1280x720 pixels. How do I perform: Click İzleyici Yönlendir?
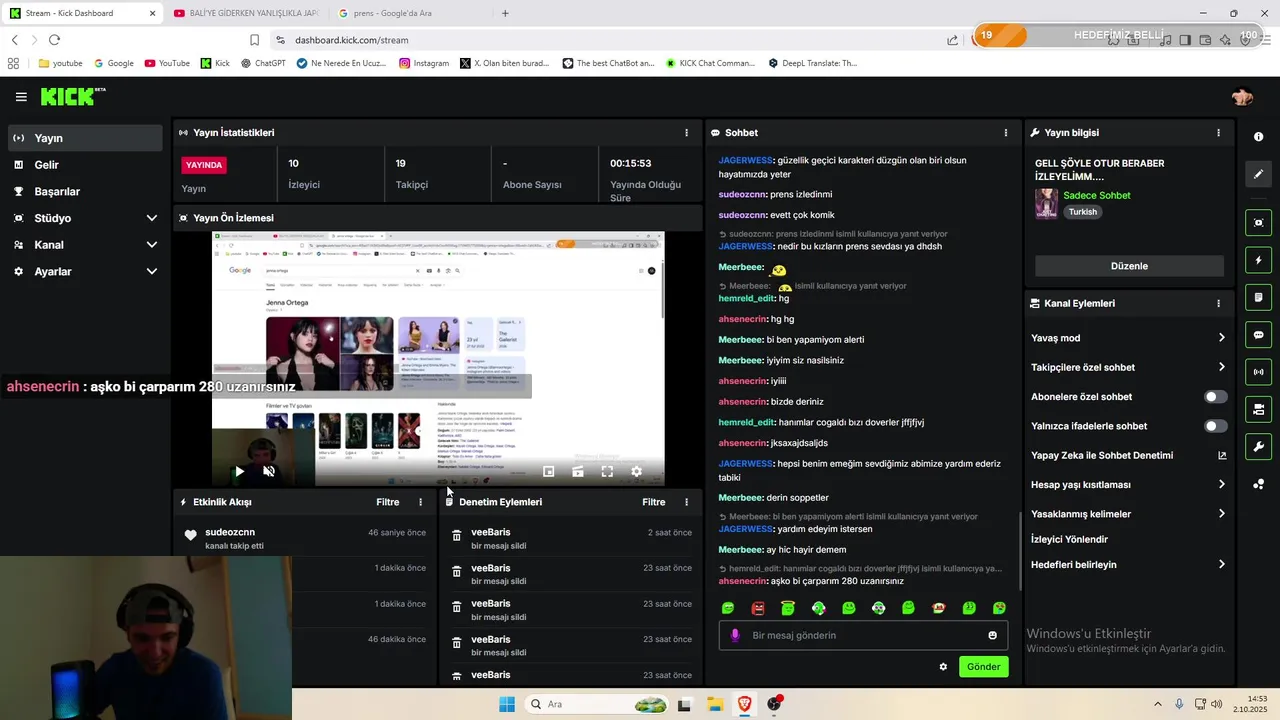click(1069, 539)
